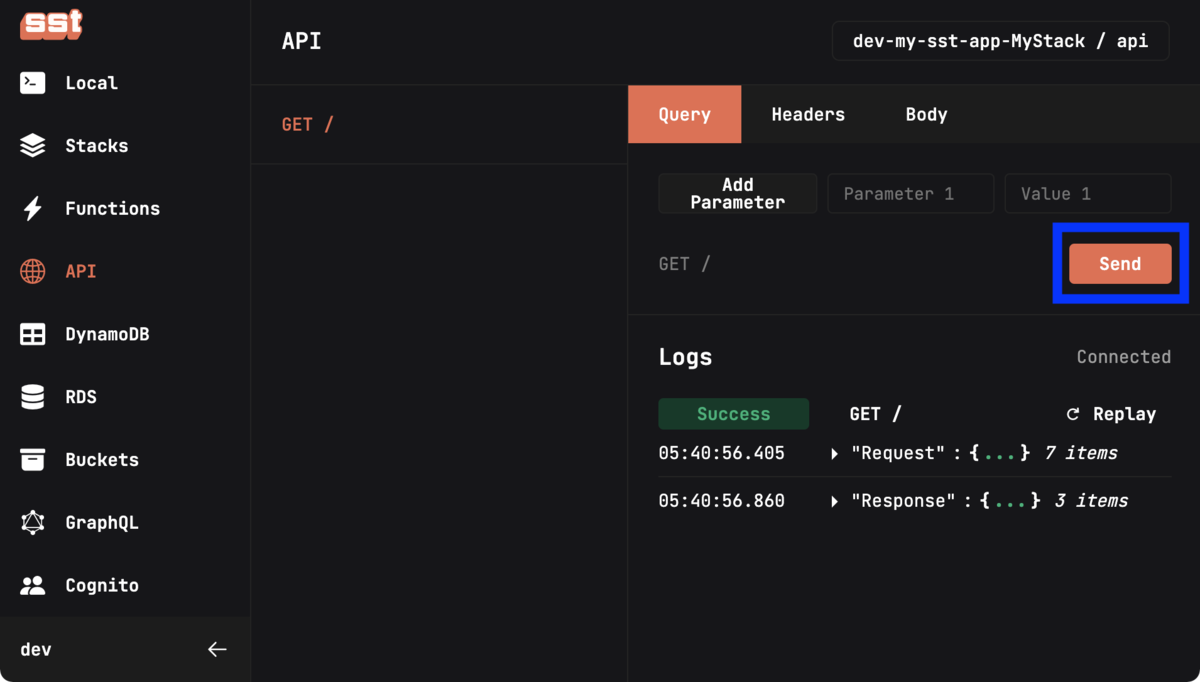Image resolution: width=1200 pixels, height=682 pixels.
Task: Click the API globe icon
Action: coord(32,271)
